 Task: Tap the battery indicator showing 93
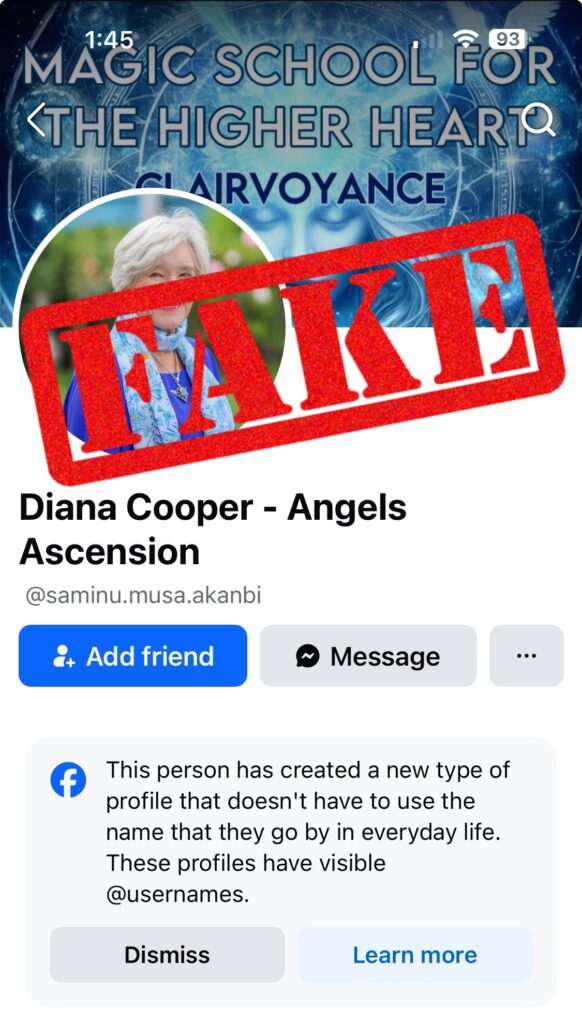click(508, 40)
